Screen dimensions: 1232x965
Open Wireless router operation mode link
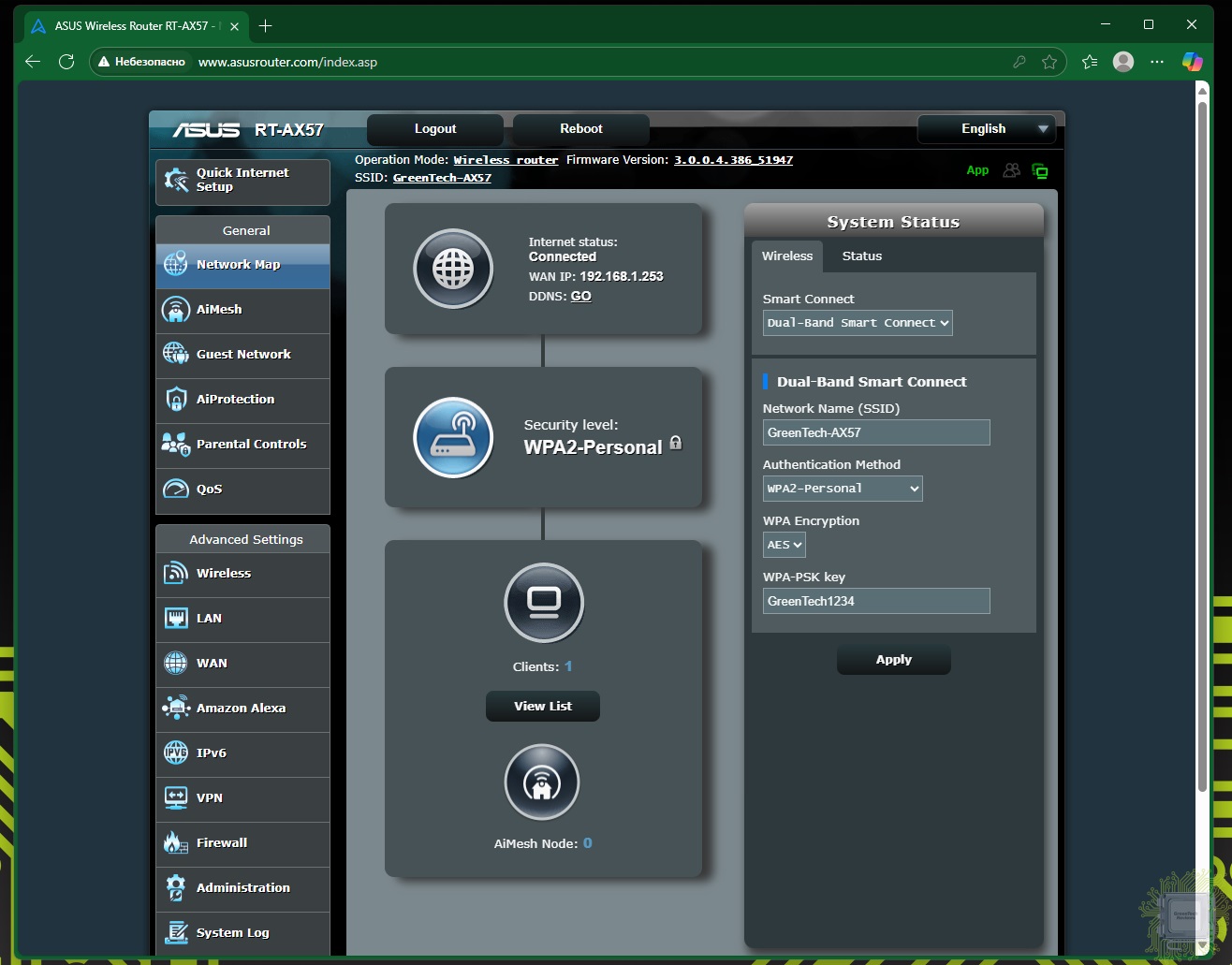506,160
